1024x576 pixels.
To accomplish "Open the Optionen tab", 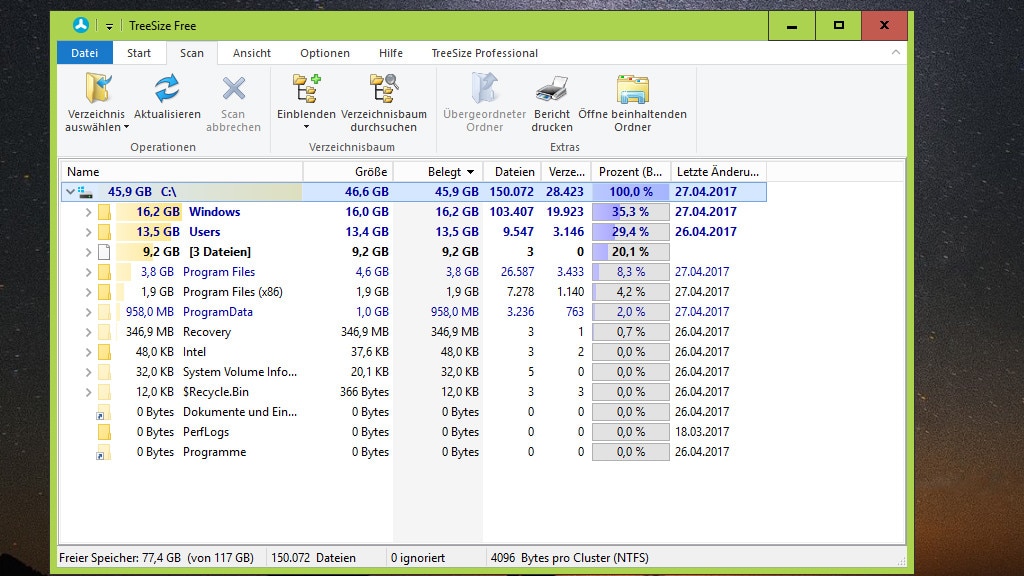I will tap(325, 53).
